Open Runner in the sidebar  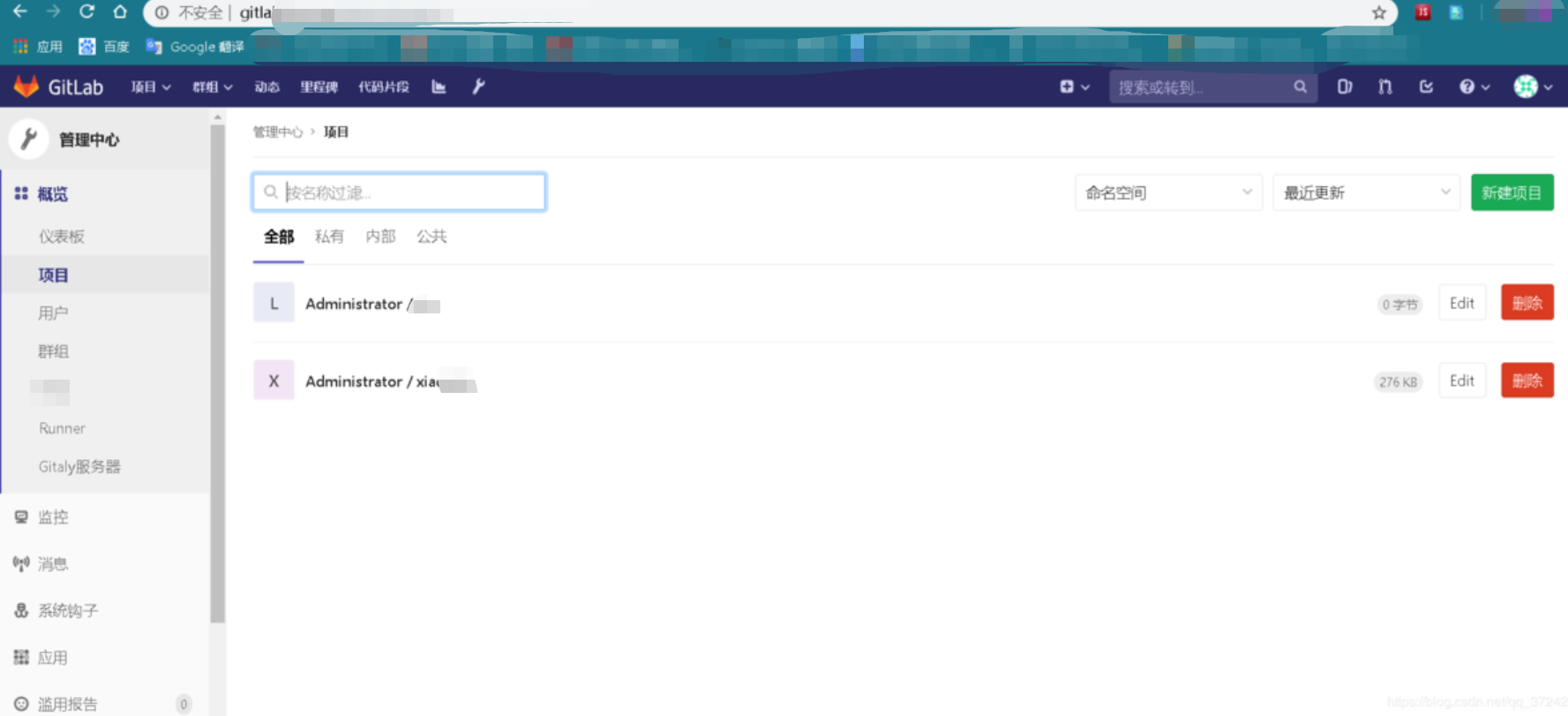pyautogui.click(x=62, y=428)
